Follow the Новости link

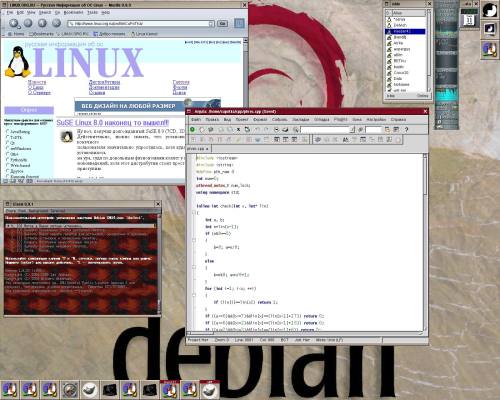[37, 82]
